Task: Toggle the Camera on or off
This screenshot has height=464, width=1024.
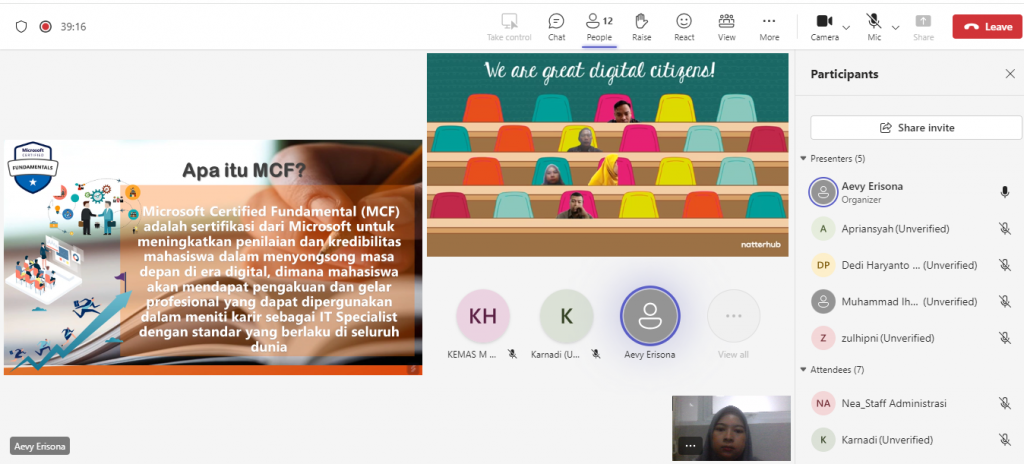Action: 824,27
